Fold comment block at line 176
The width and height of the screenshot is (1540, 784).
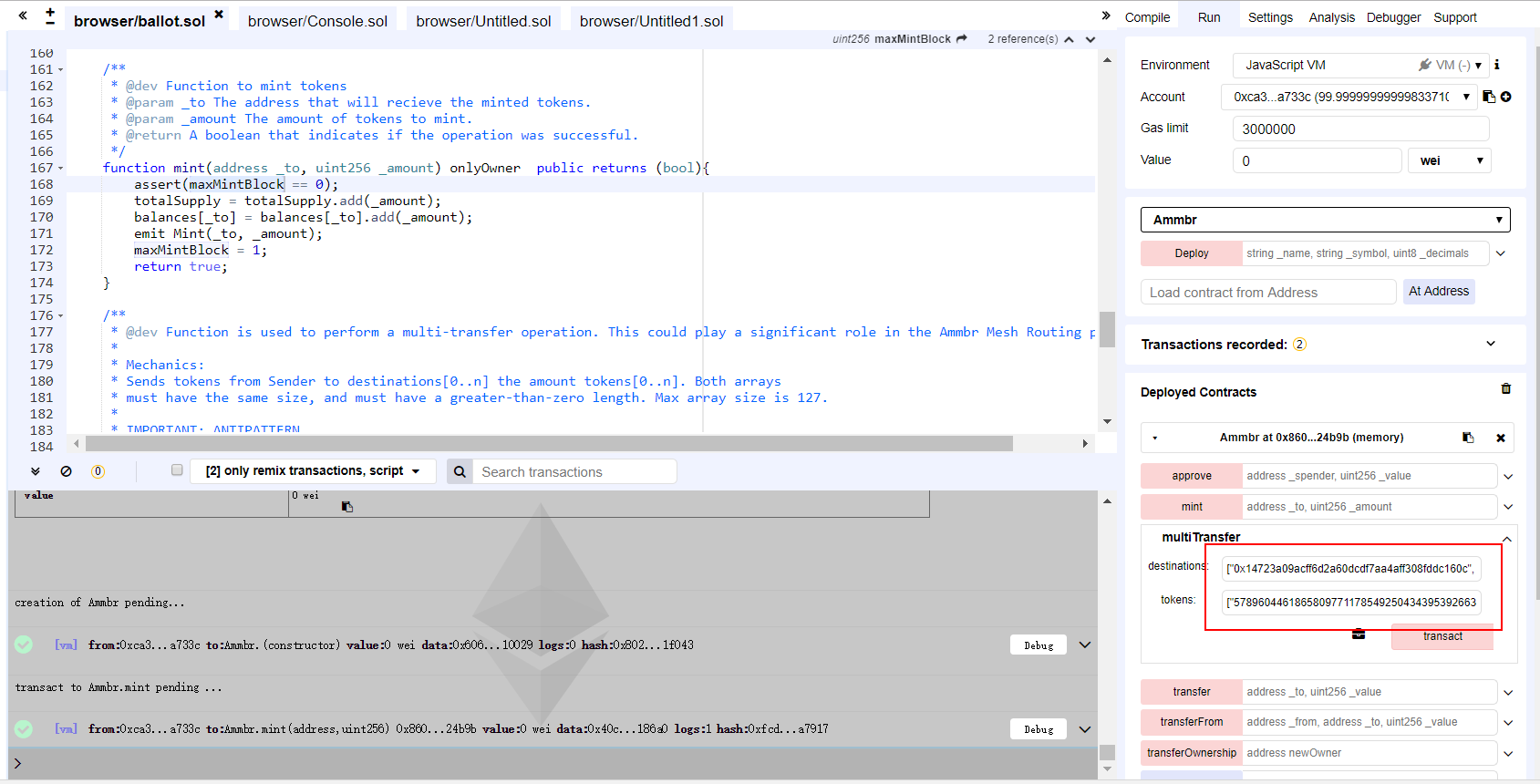[x=61, y=315]
